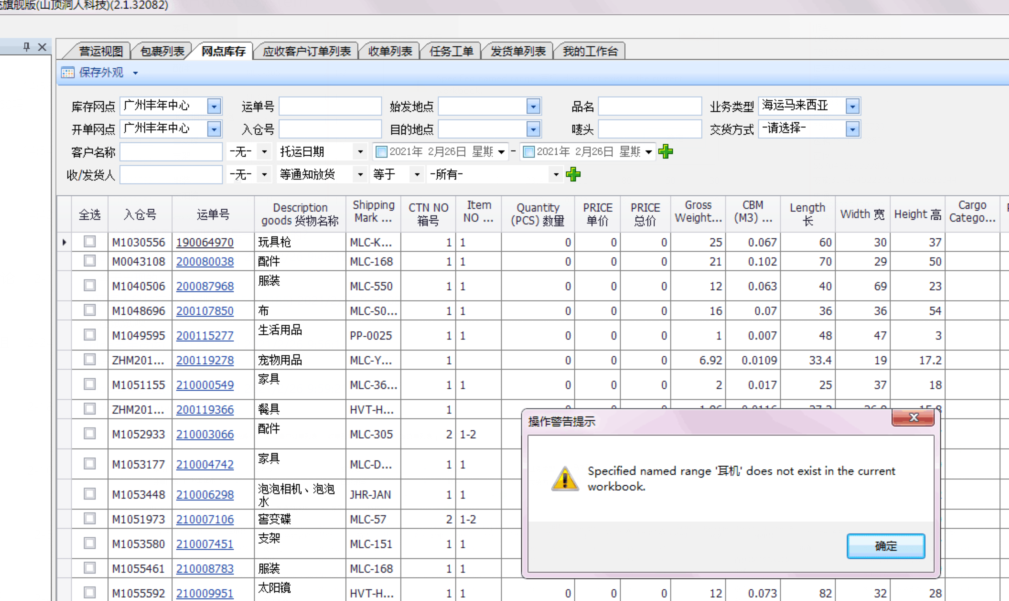
Task: Click 确定 in the warning dialog
Action: coord(885,546)
